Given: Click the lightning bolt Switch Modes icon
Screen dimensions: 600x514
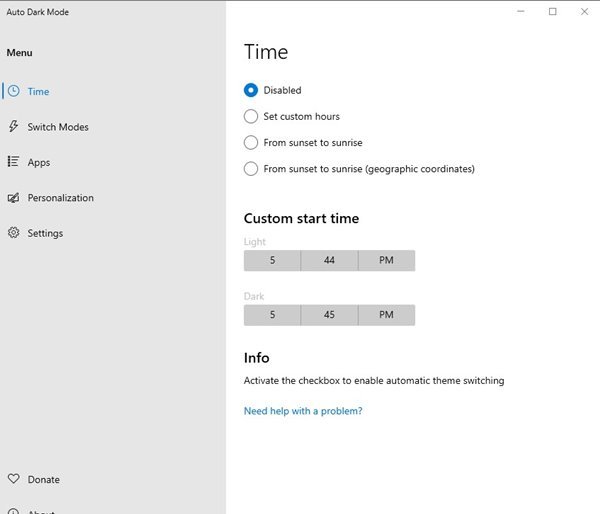Looking at the screenshot, I should click(13, 127).
